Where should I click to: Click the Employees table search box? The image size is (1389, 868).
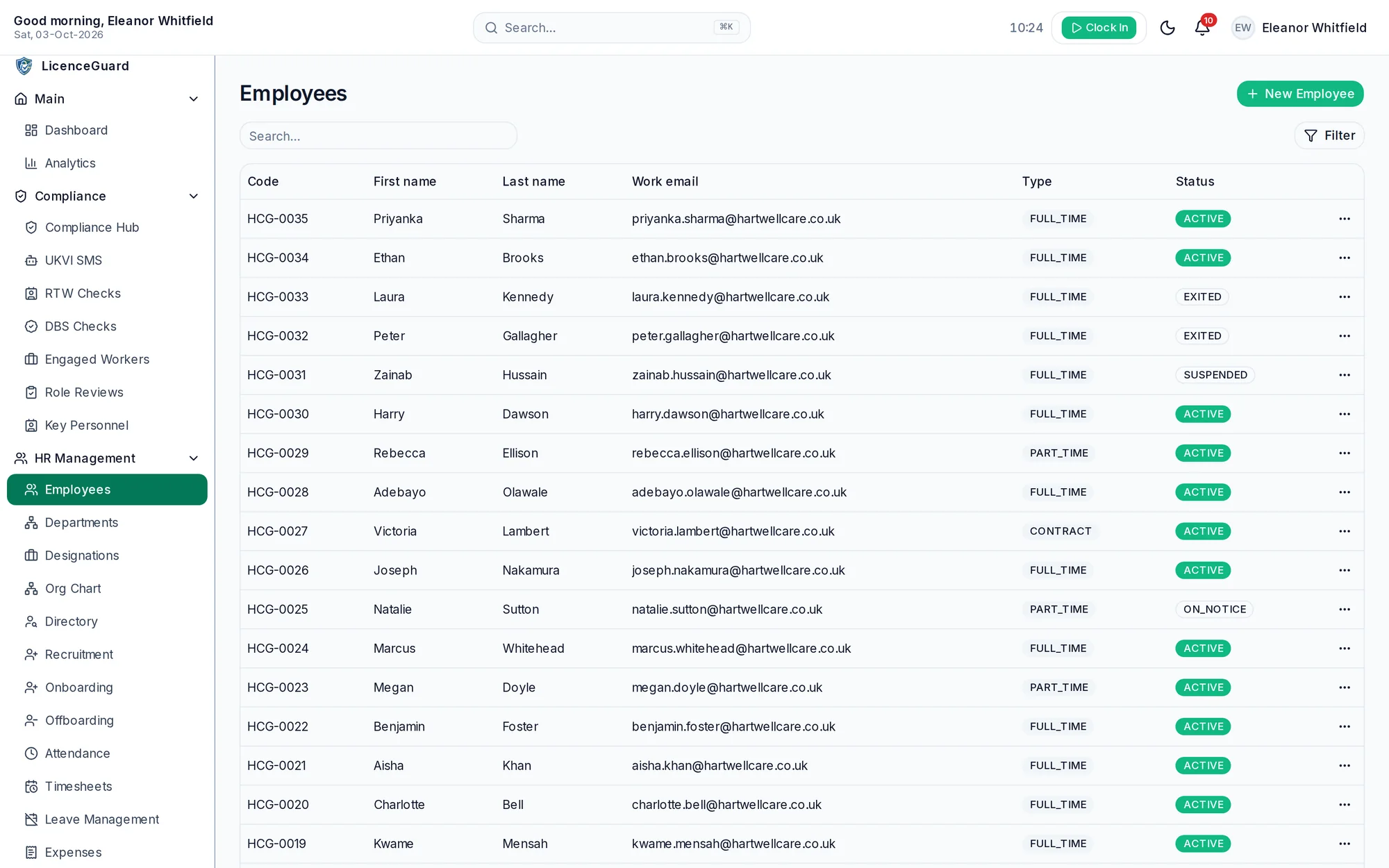(379, 135)
